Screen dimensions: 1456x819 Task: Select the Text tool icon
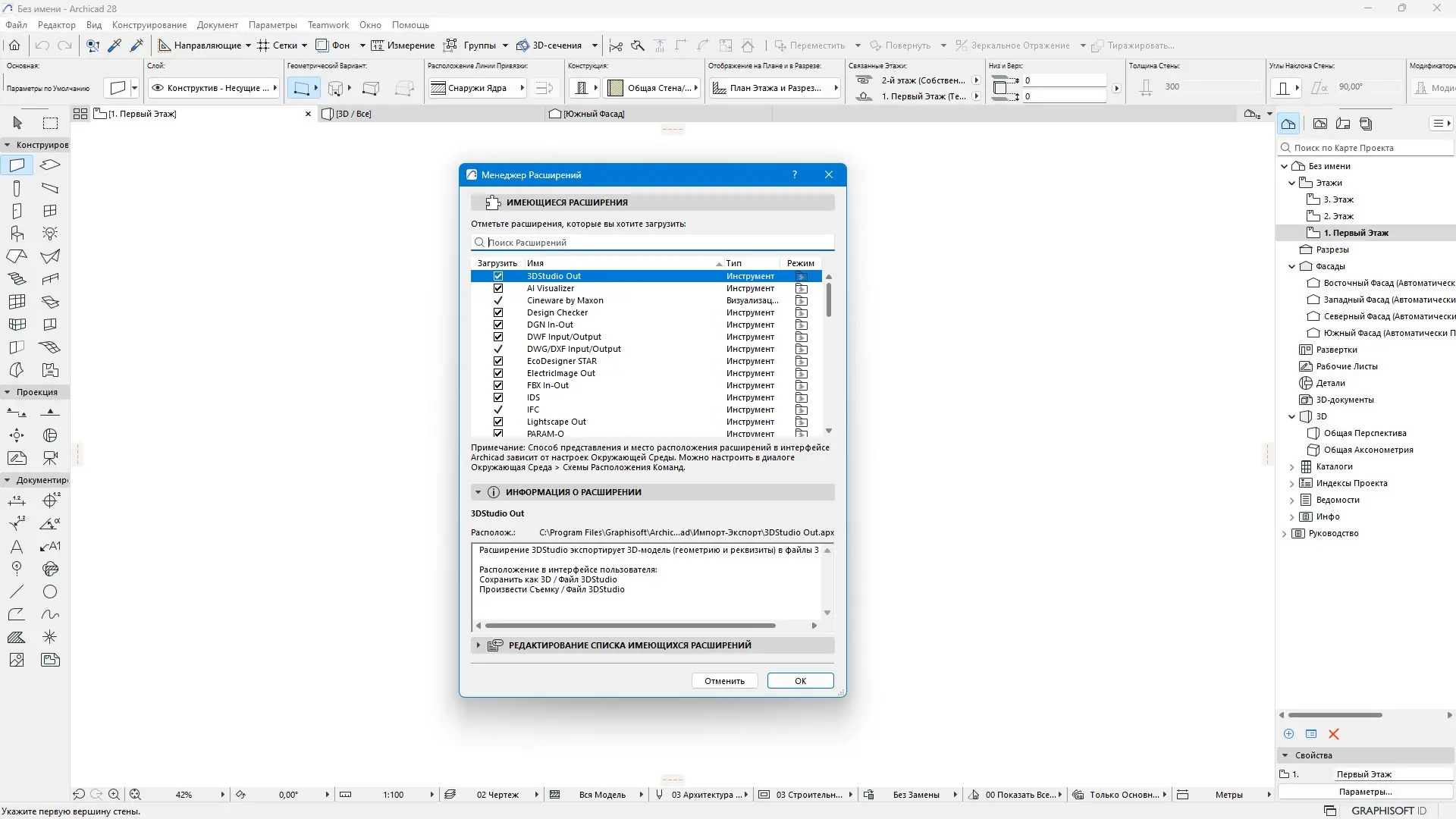coord(17,547)
